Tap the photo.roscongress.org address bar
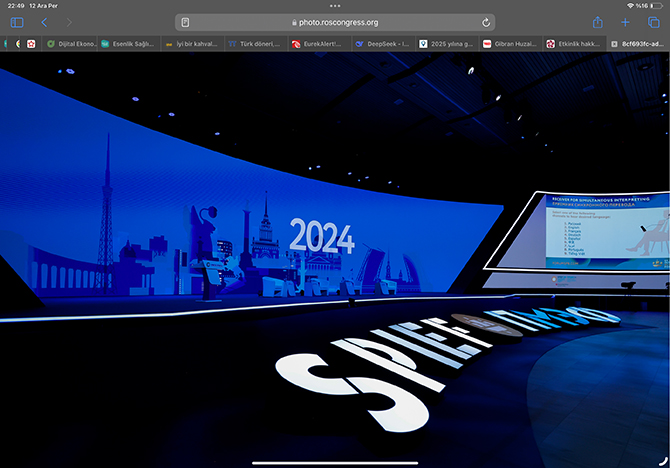Screen dimensions: 670x468 click(x=335, y=22)
